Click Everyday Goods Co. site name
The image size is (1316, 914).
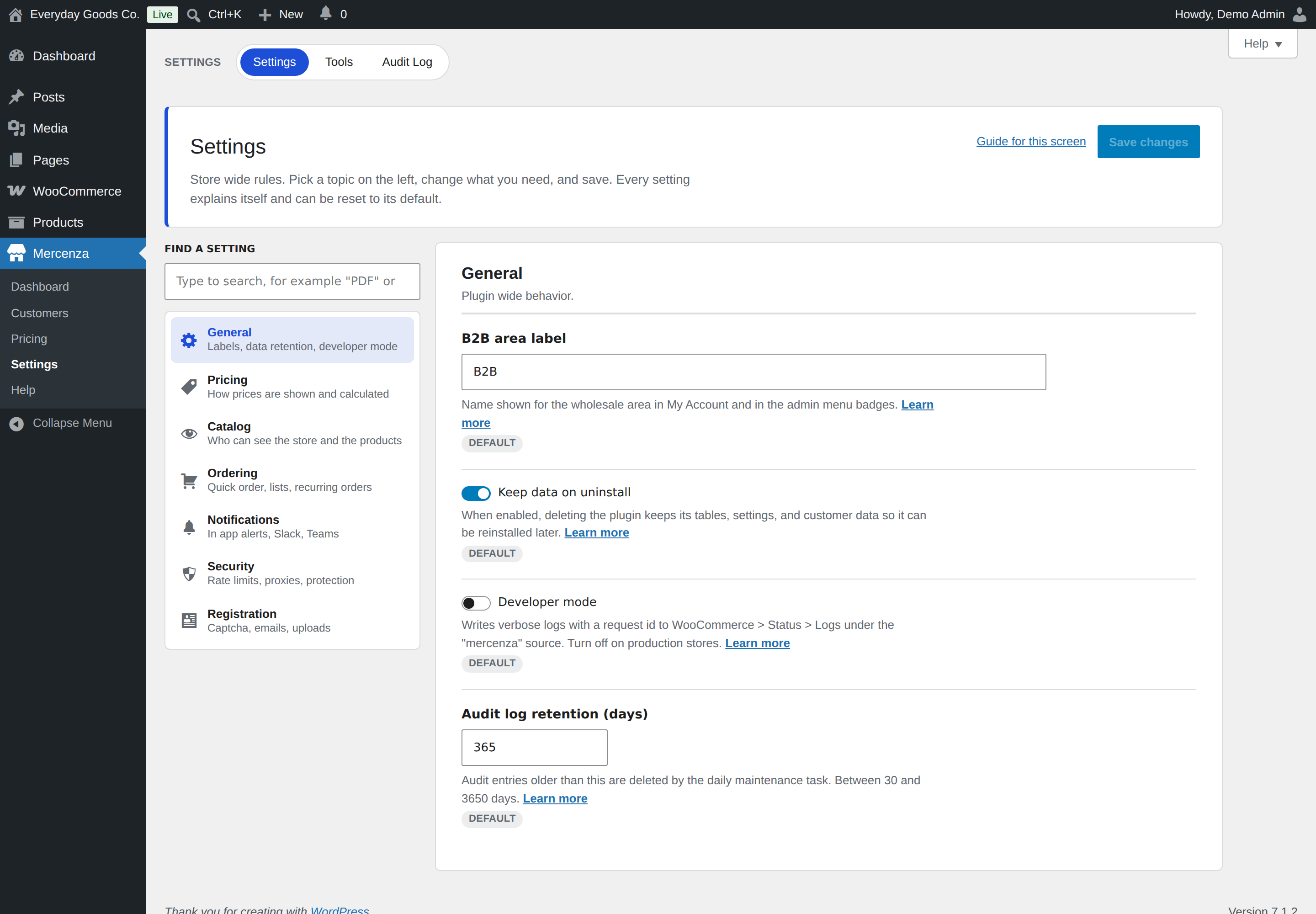point(85,14)
